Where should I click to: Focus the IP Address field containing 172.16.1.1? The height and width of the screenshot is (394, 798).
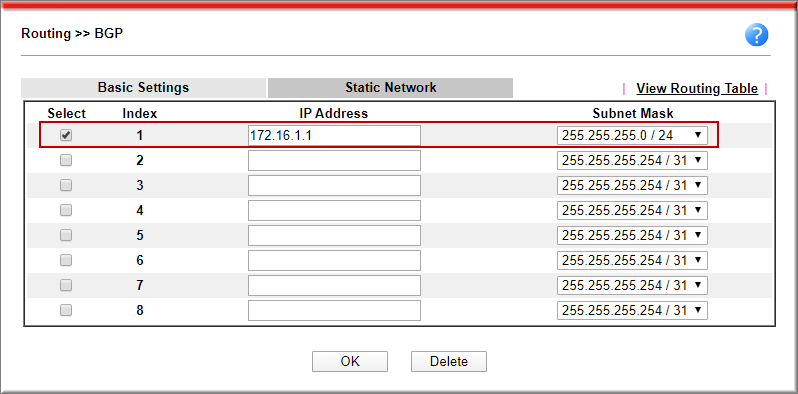(334, 135)
